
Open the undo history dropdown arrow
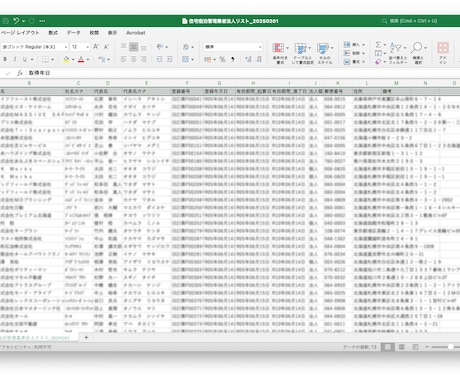(x=23, y=21)
